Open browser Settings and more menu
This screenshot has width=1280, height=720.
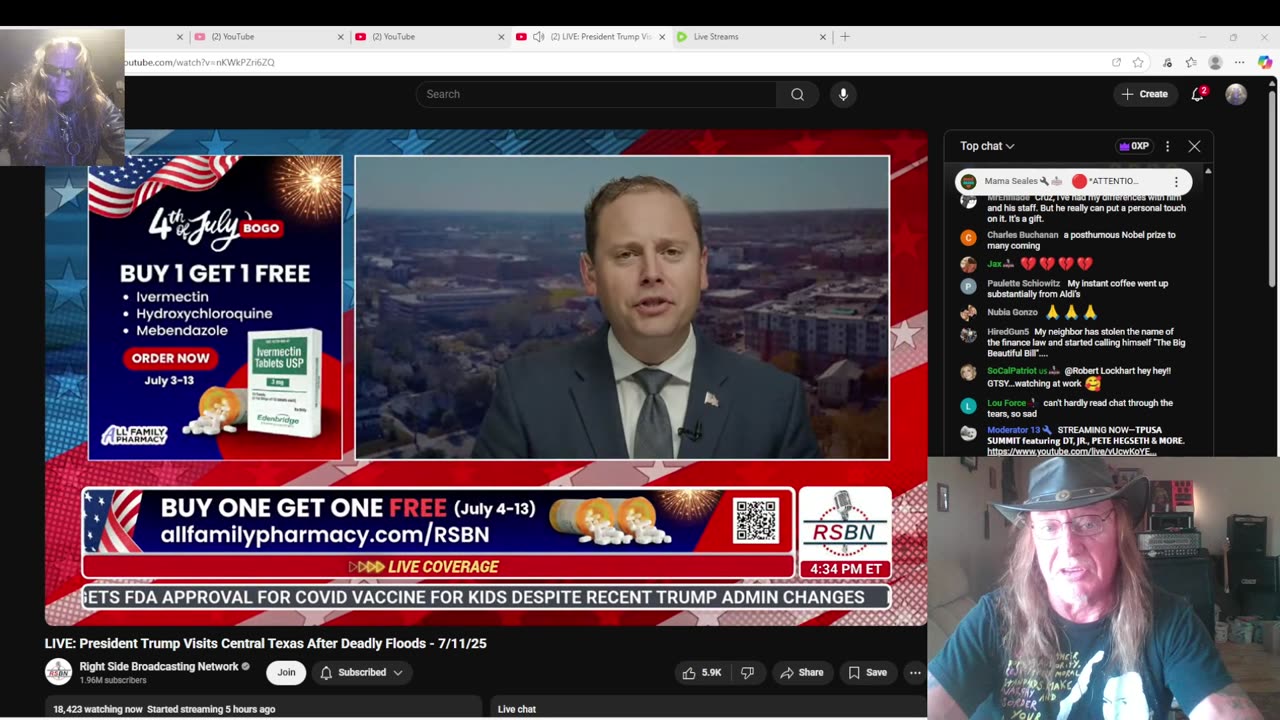click(x=1240, y=62)
